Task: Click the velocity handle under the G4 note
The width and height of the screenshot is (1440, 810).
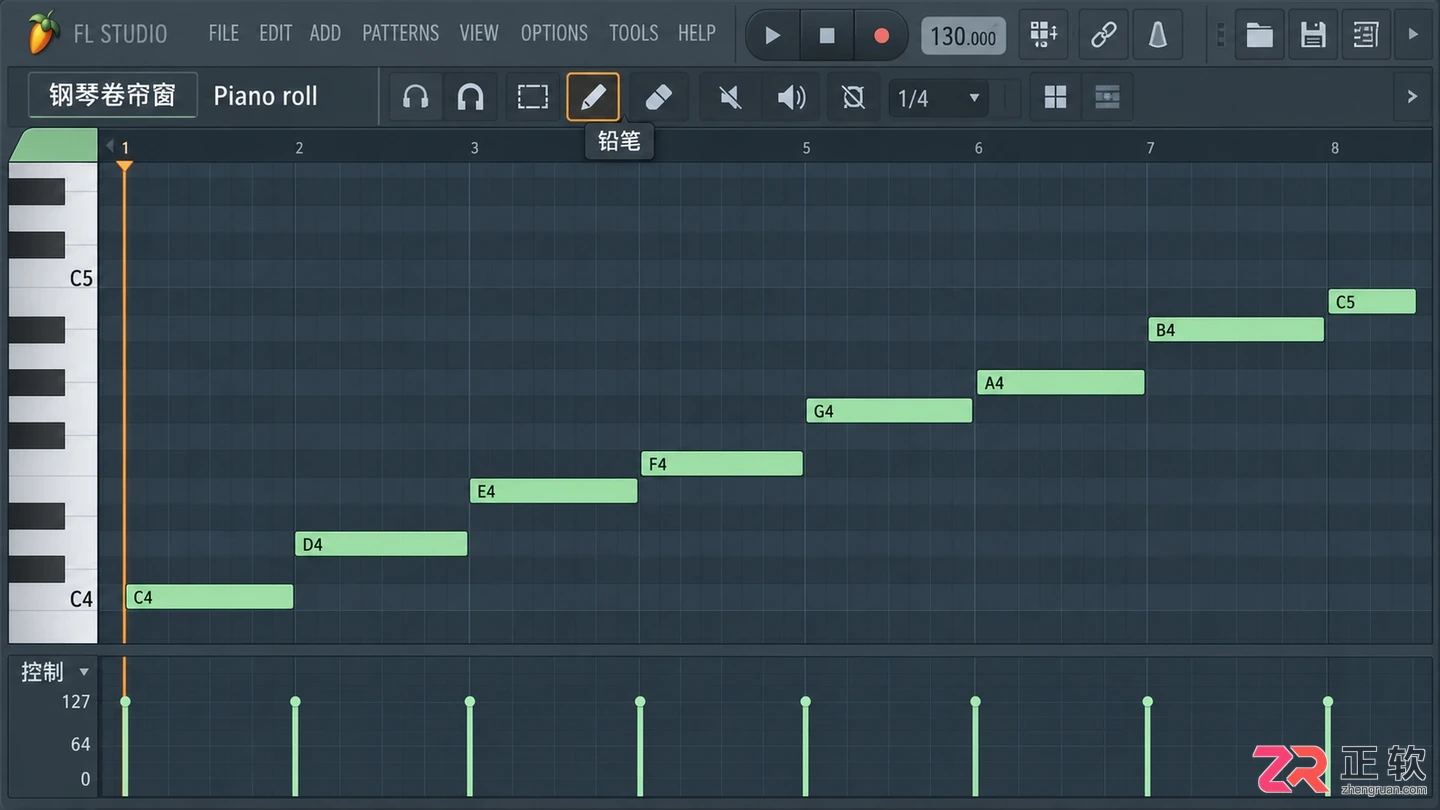Action: point(805,702)
